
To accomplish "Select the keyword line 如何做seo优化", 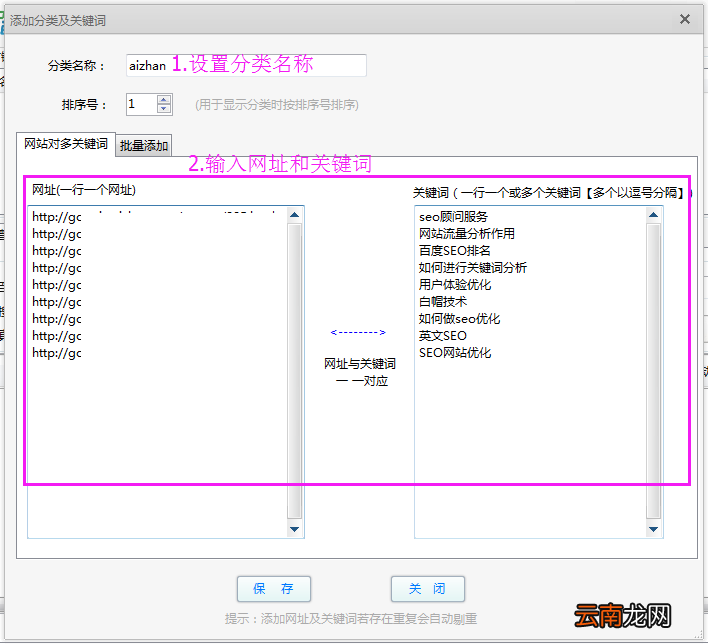I will tap(459, 319).
